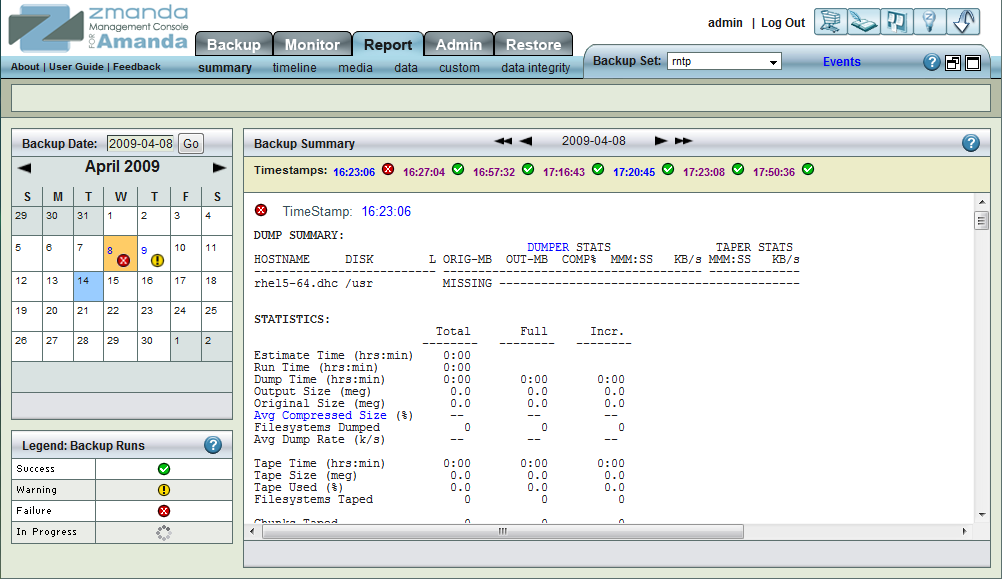Screen dimensions: 1002x579
Task: Open help icon next to Events
Action: [932, 62]
